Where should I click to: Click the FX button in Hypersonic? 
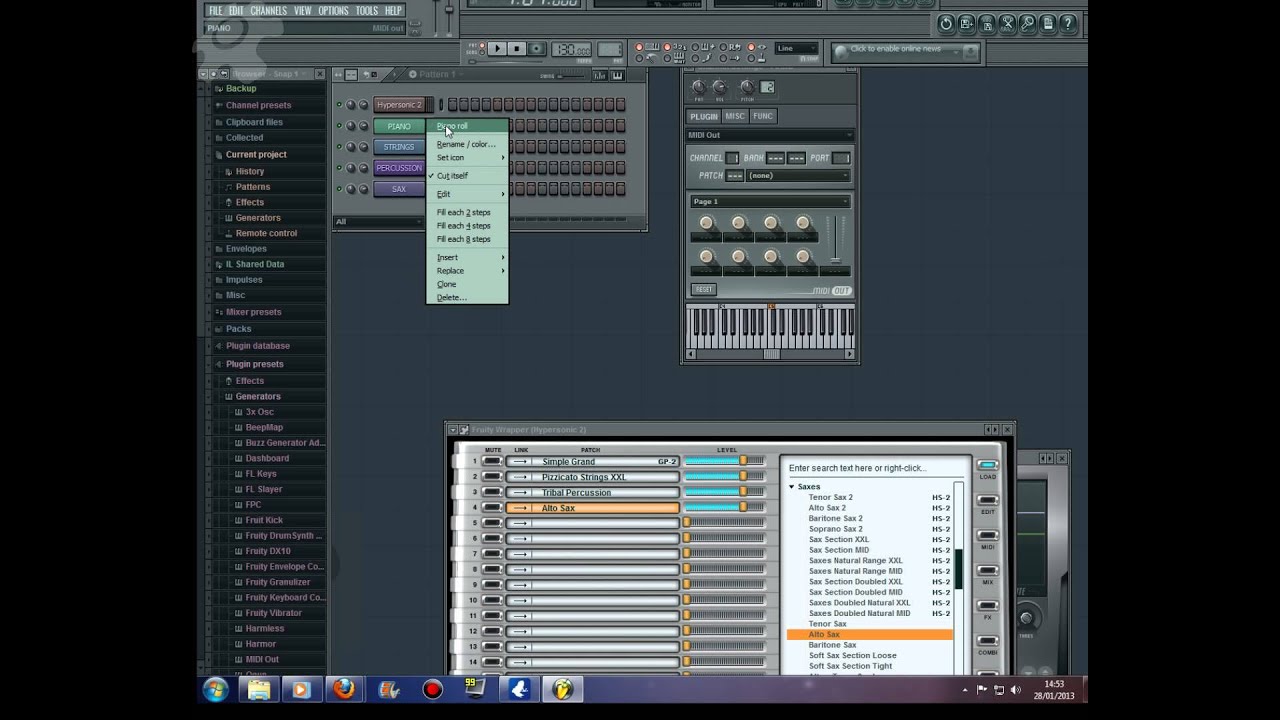click(987, 607)
